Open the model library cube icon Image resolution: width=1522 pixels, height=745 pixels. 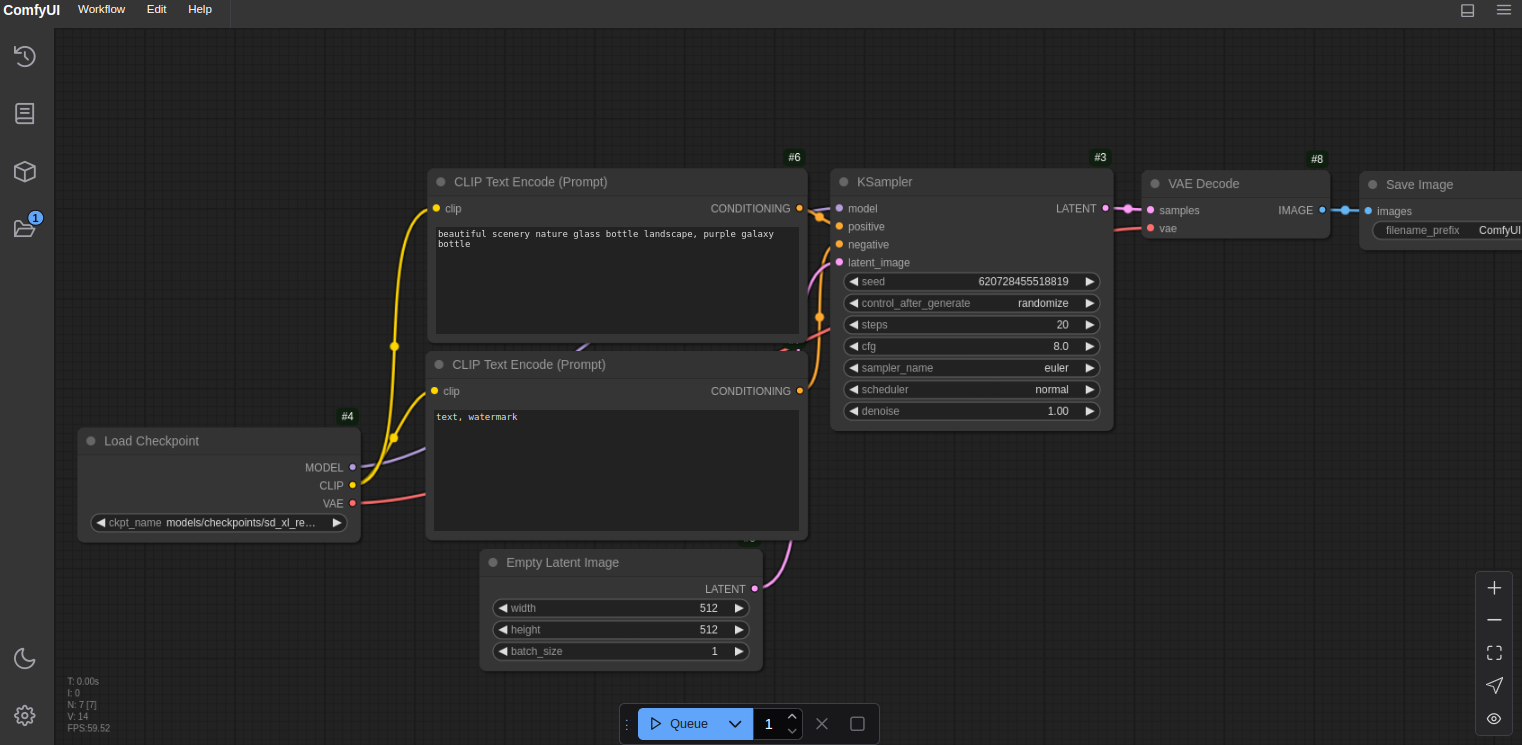pyautogui.click(x=25, y=171)
